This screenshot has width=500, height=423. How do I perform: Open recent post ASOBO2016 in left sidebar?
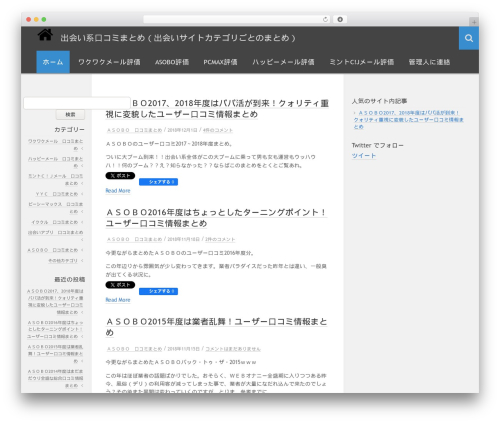55,329
